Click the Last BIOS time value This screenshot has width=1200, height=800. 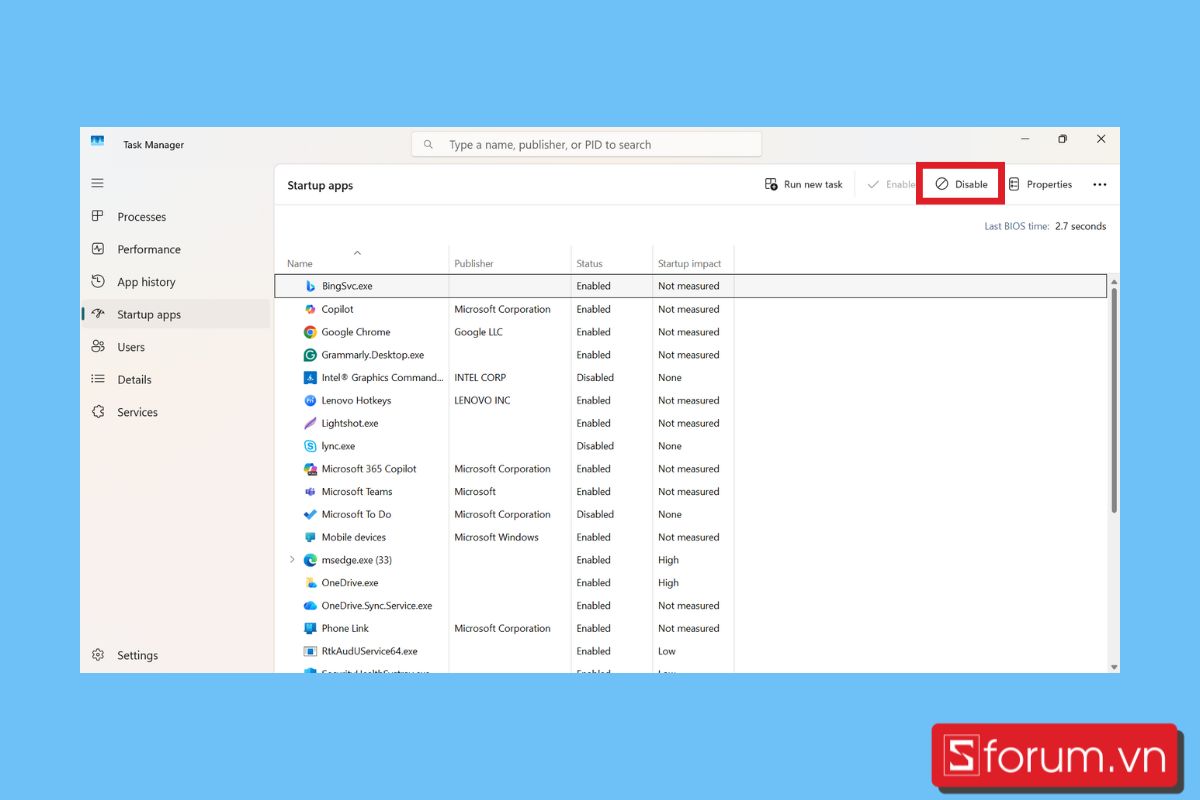point(1080,226)
